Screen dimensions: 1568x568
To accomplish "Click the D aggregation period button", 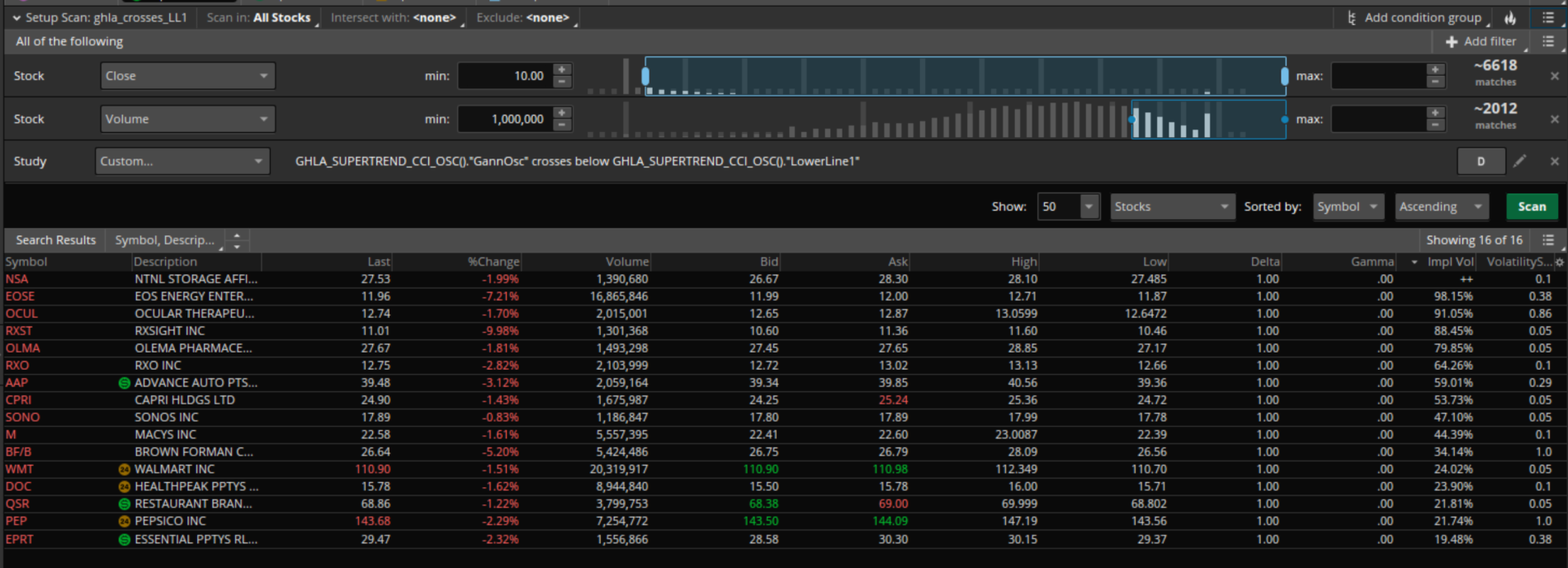I will (x=1481, y=161).
